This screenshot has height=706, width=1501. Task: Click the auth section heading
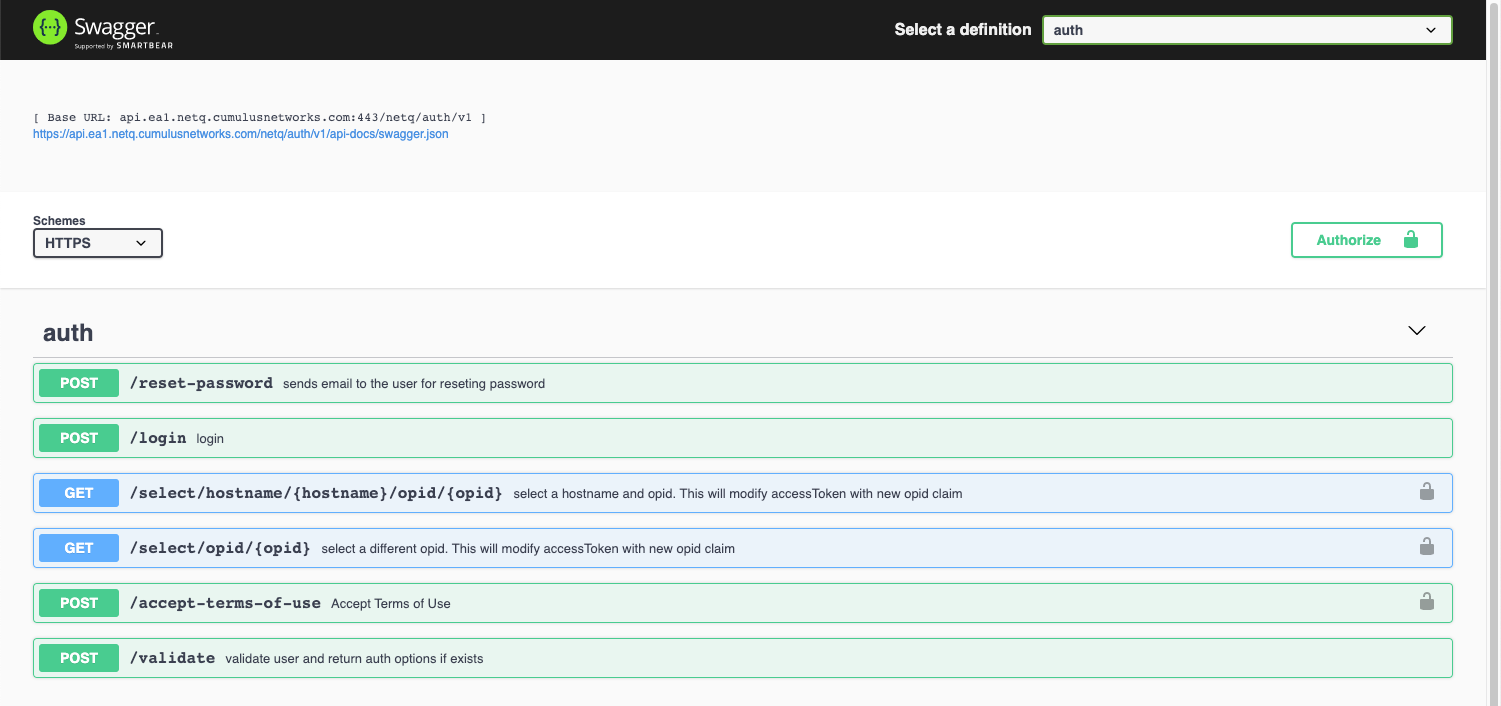pos(68,333)
